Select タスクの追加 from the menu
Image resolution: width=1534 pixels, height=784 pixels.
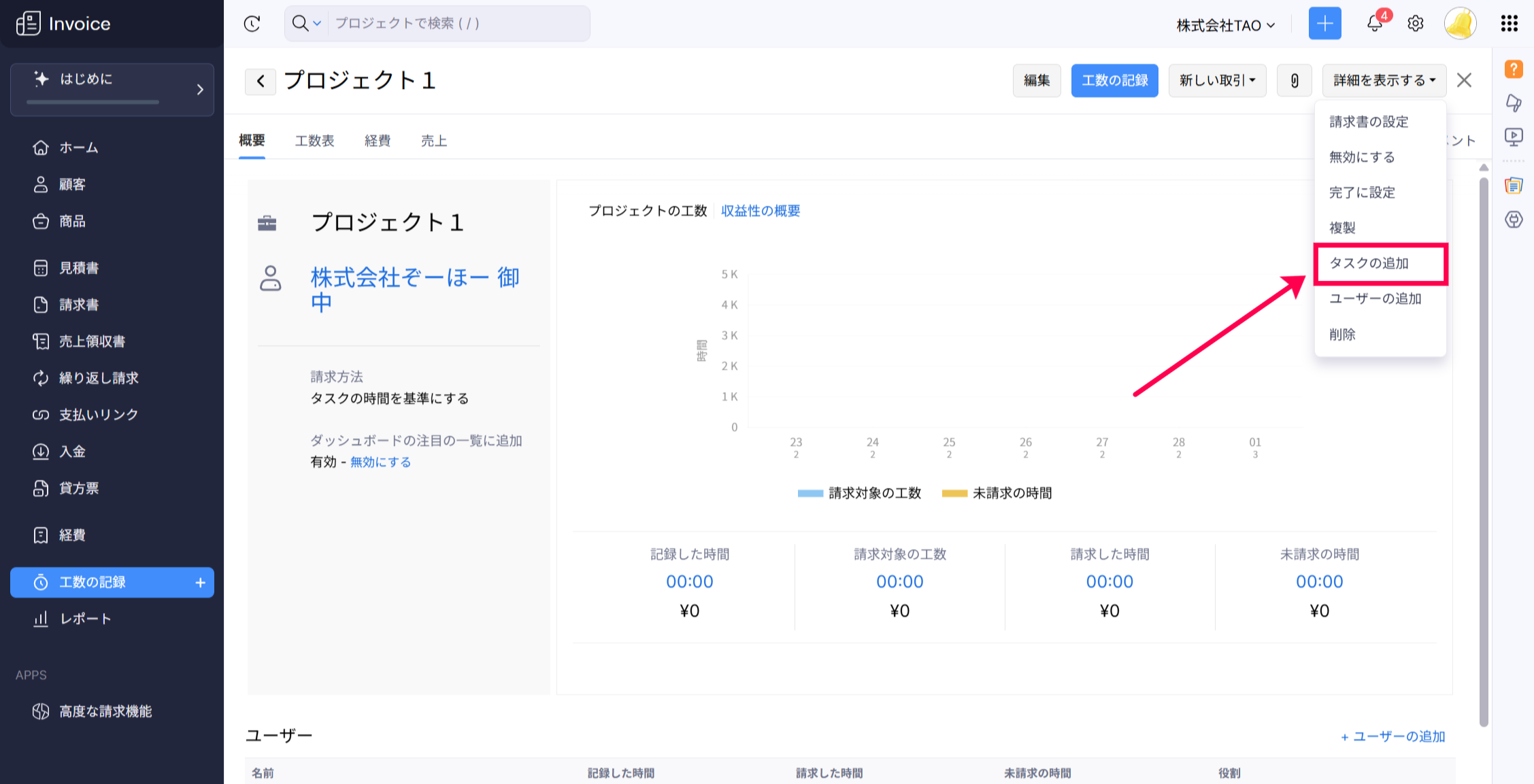1369,263
